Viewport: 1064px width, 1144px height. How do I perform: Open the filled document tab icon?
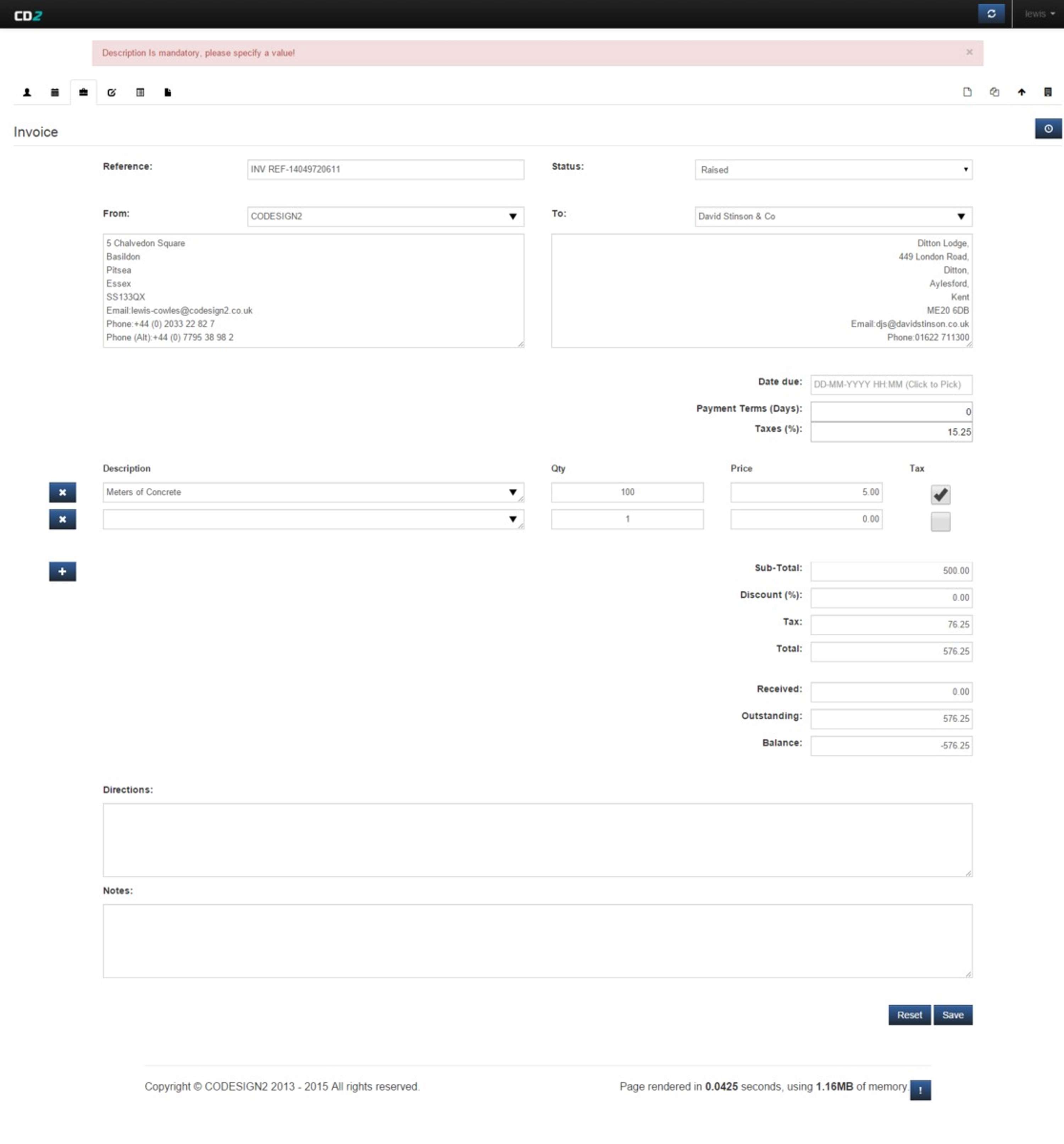click(x=167, y=92)
